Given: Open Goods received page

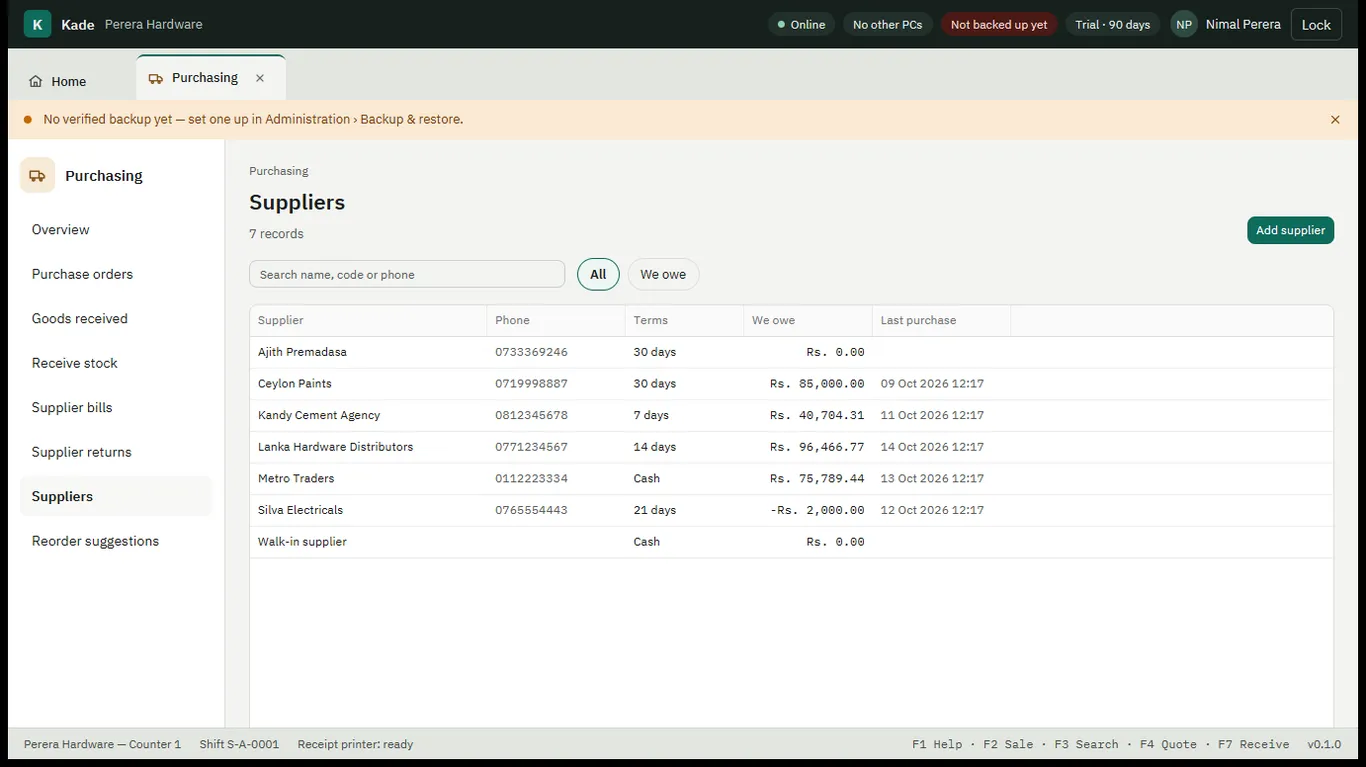Looking at the screenshot, I should (116, 319).
